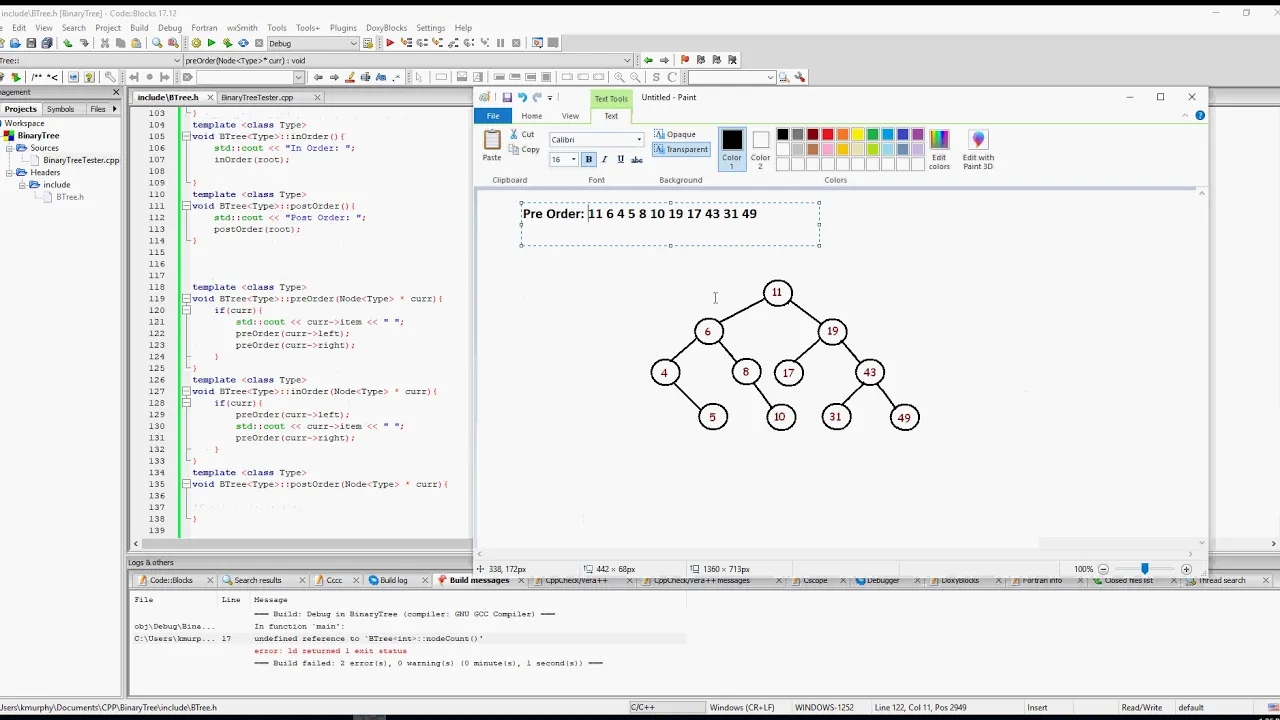
Task: Close the Management panel
Action: coord(116,92)
